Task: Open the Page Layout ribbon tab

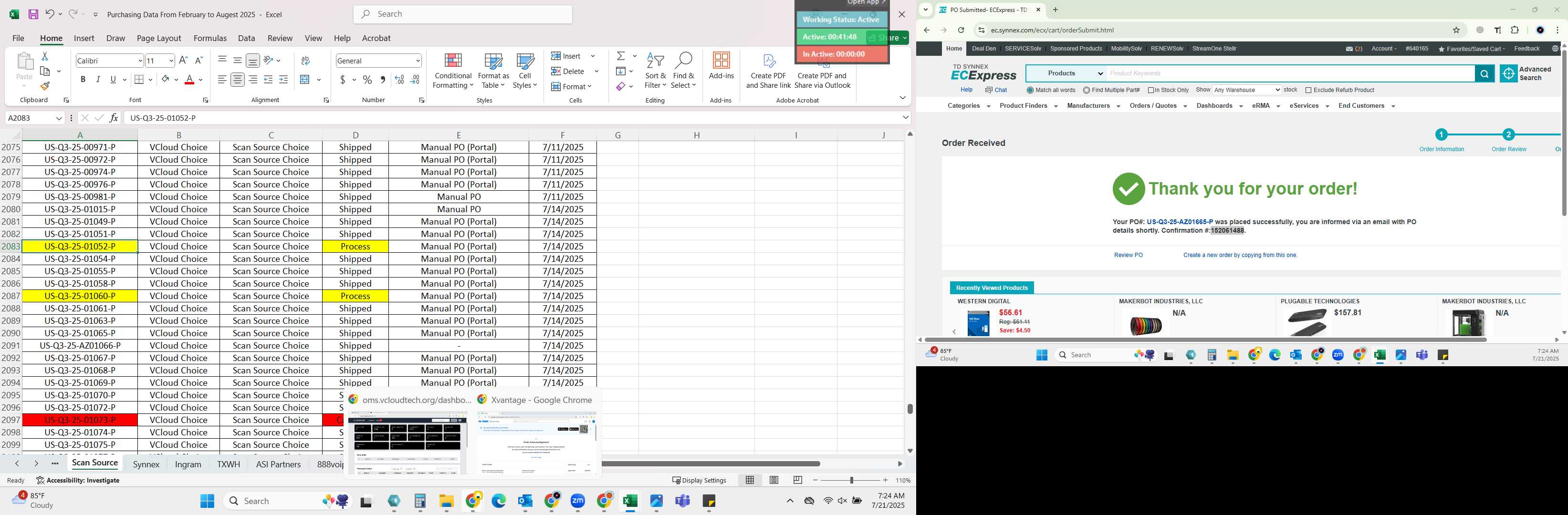Action: point(159,38)
